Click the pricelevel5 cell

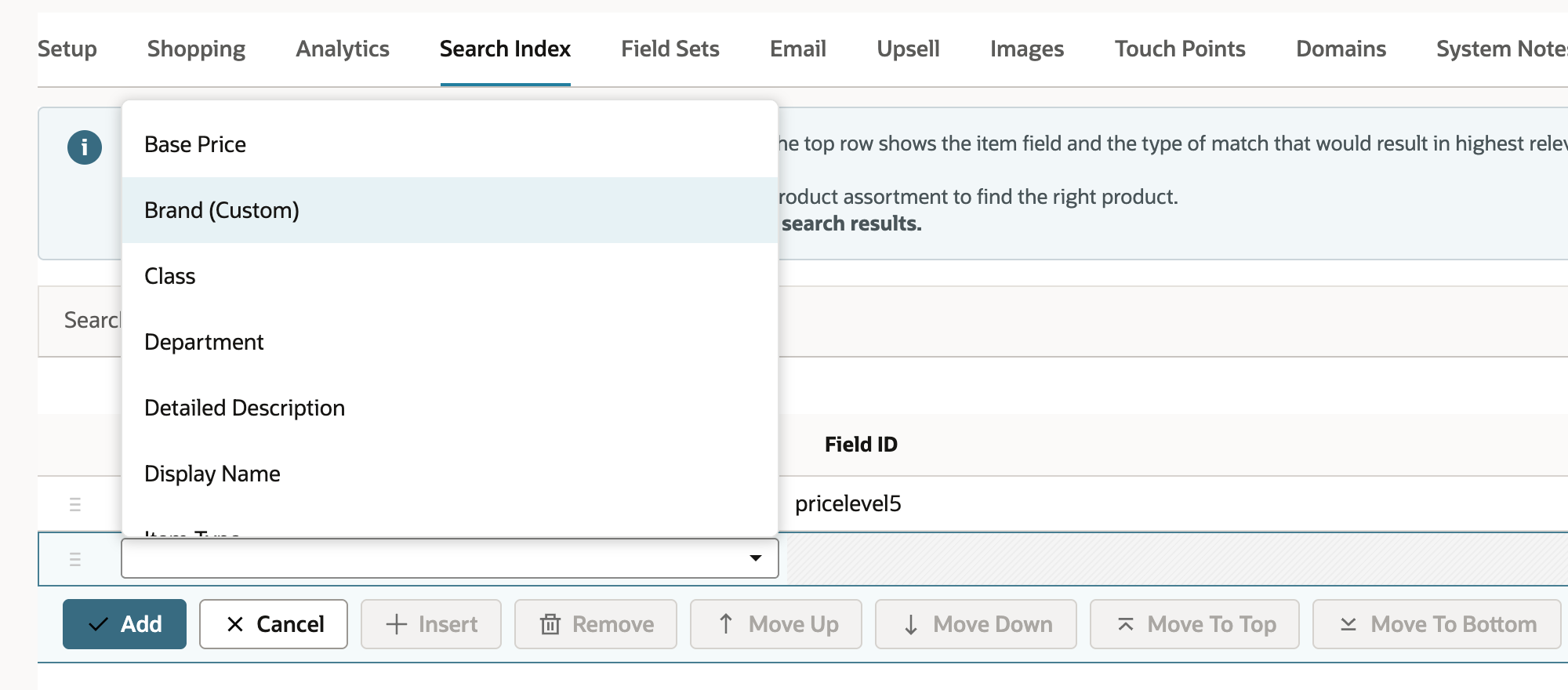click(x=848, y=504)
